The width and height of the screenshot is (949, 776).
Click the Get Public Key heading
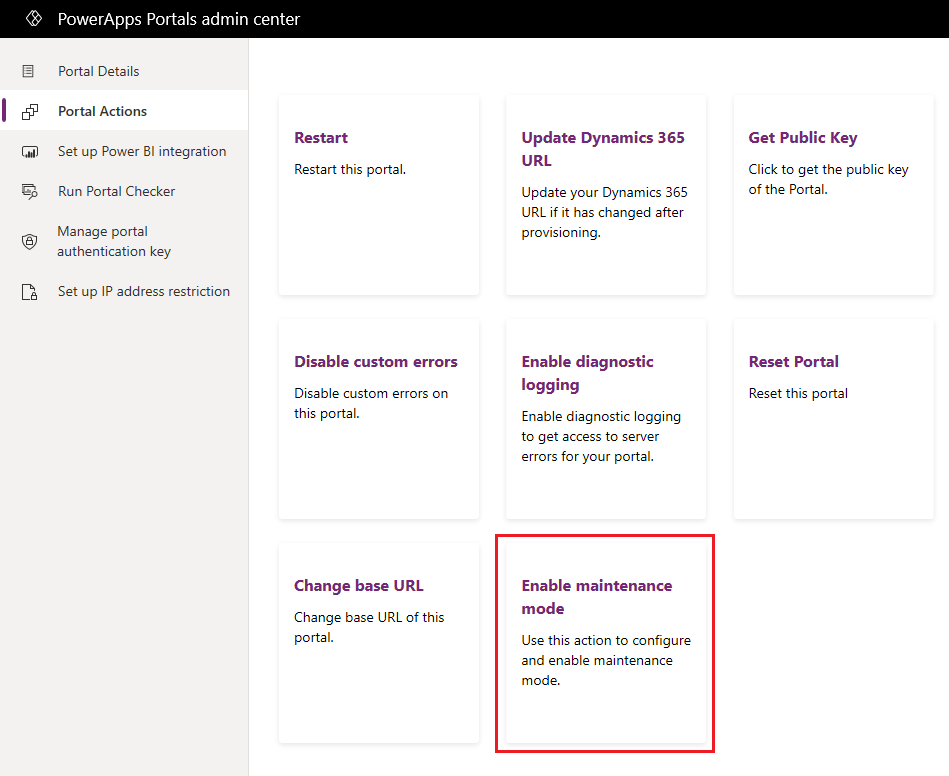(x=803, y=138)
